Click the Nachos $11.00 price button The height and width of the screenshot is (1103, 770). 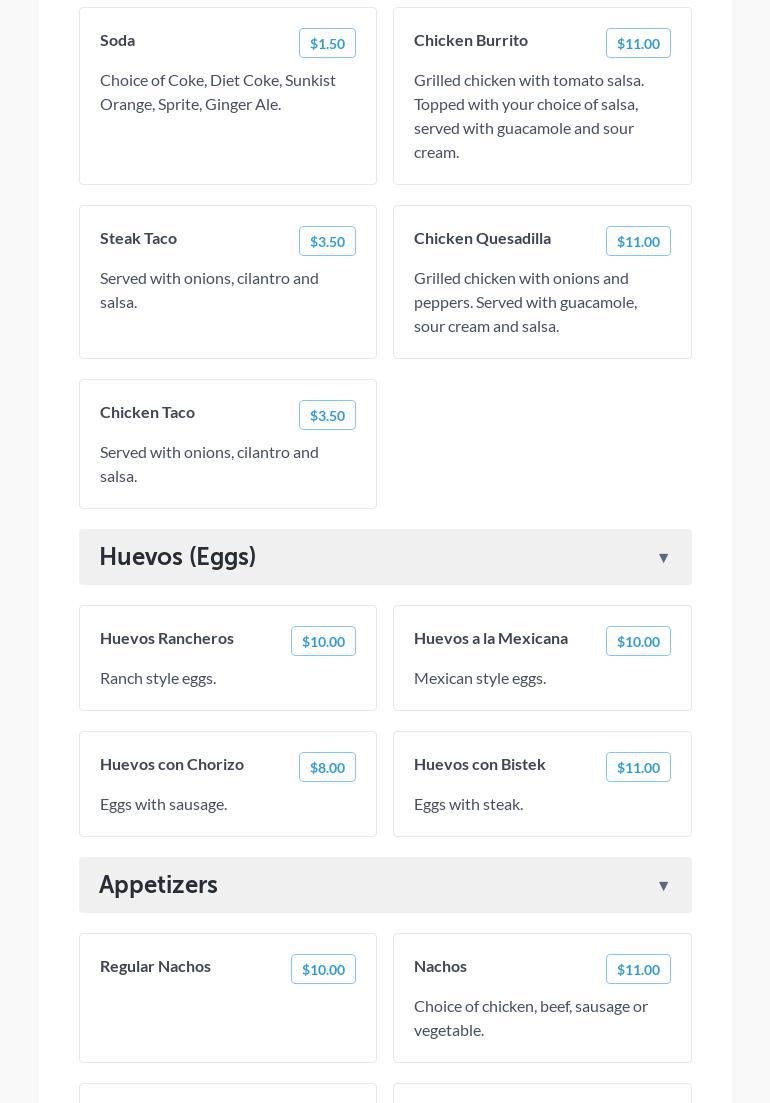[638, 969]
